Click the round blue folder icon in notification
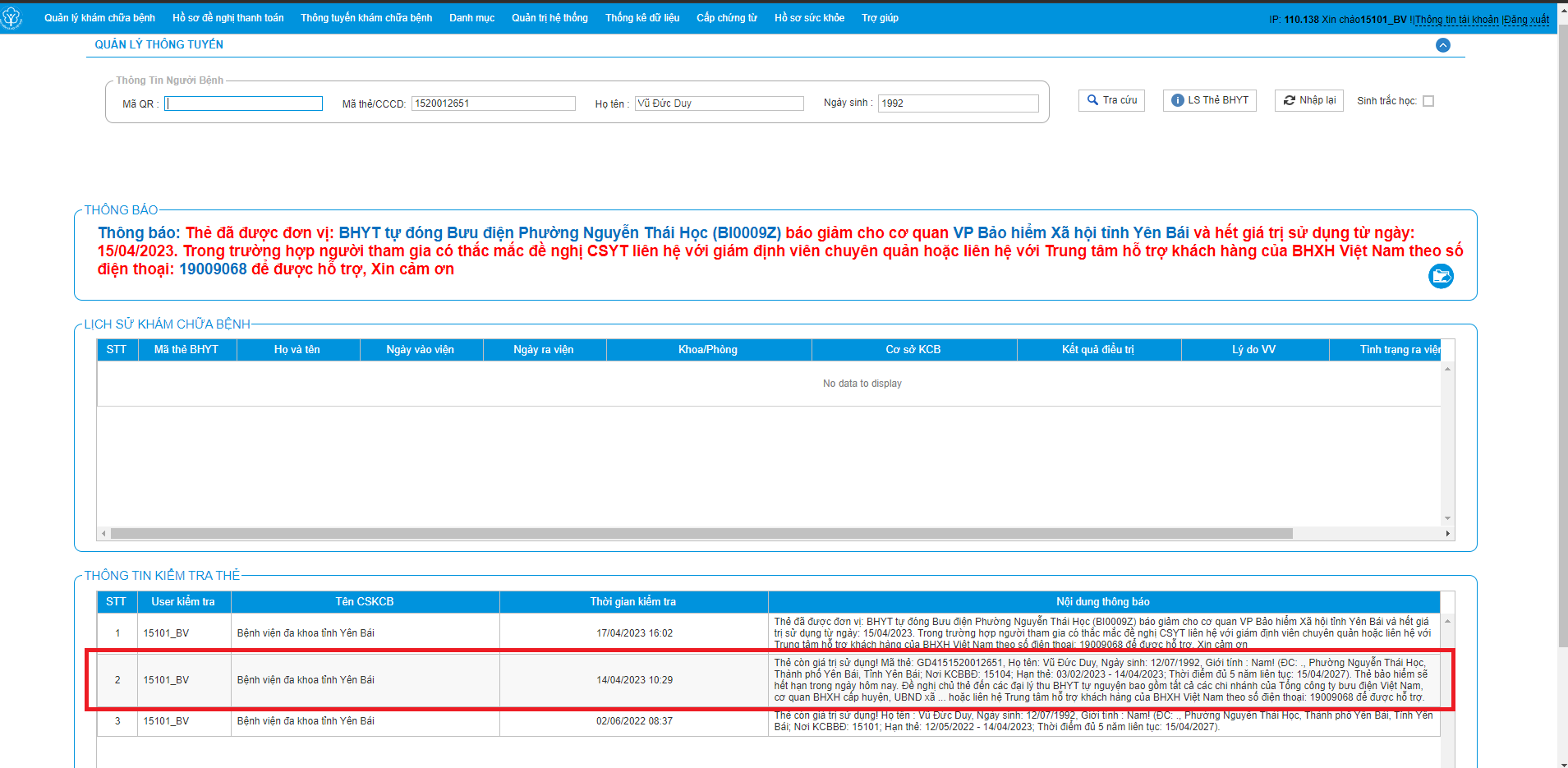Screen dimensions: 1568x768 click(x=1441, y=276)
